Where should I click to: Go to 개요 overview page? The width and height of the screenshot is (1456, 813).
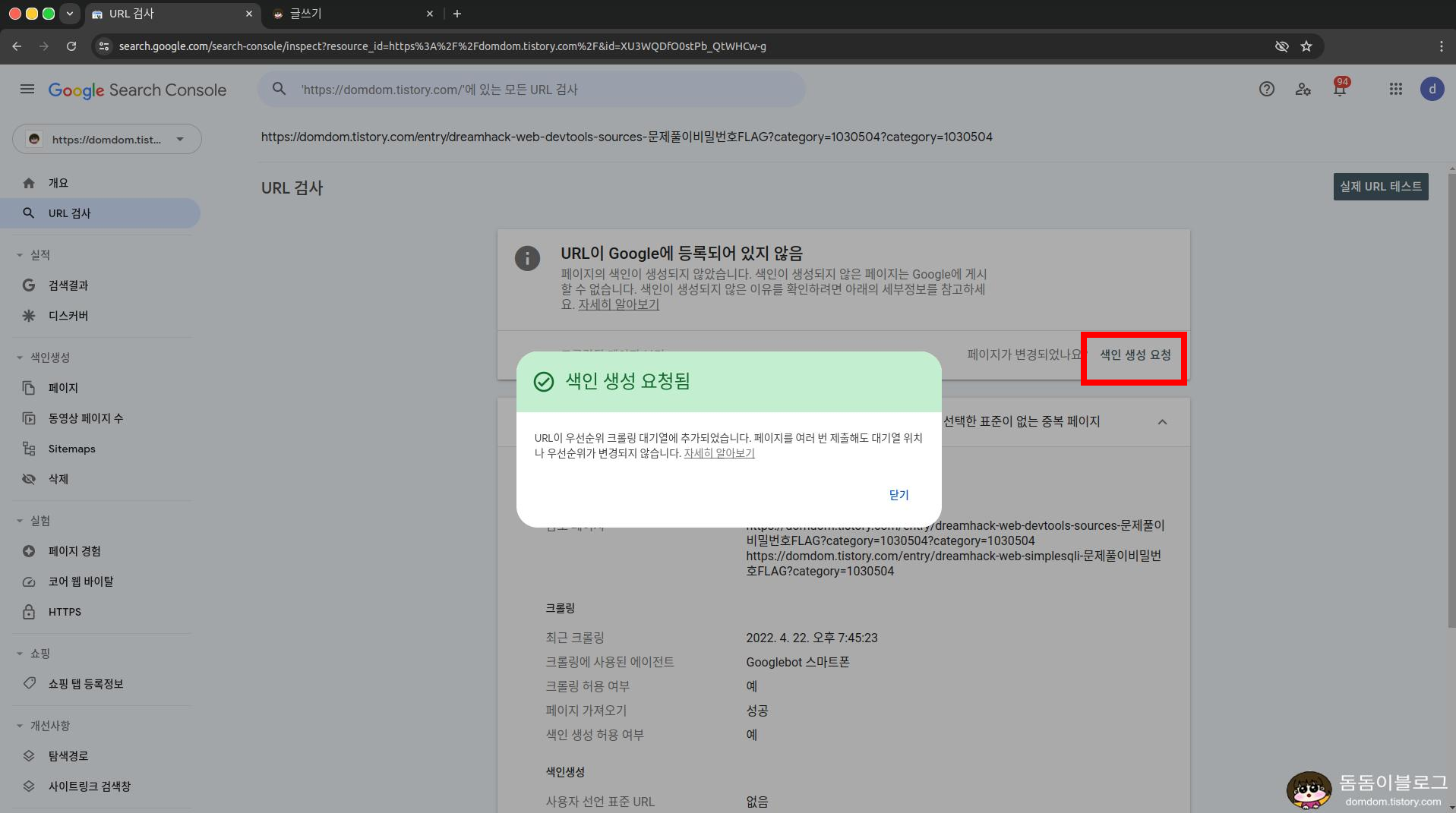100,183
